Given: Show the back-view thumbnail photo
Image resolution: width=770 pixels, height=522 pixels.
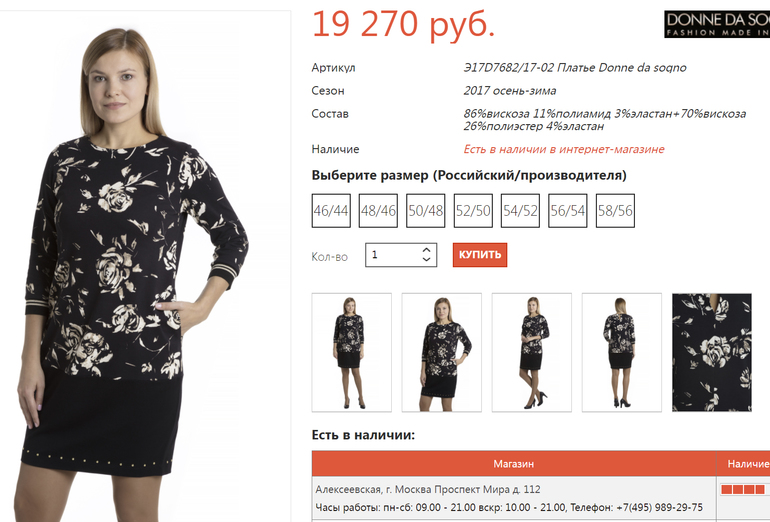Looking at the screenshot, I should (622, 353).
